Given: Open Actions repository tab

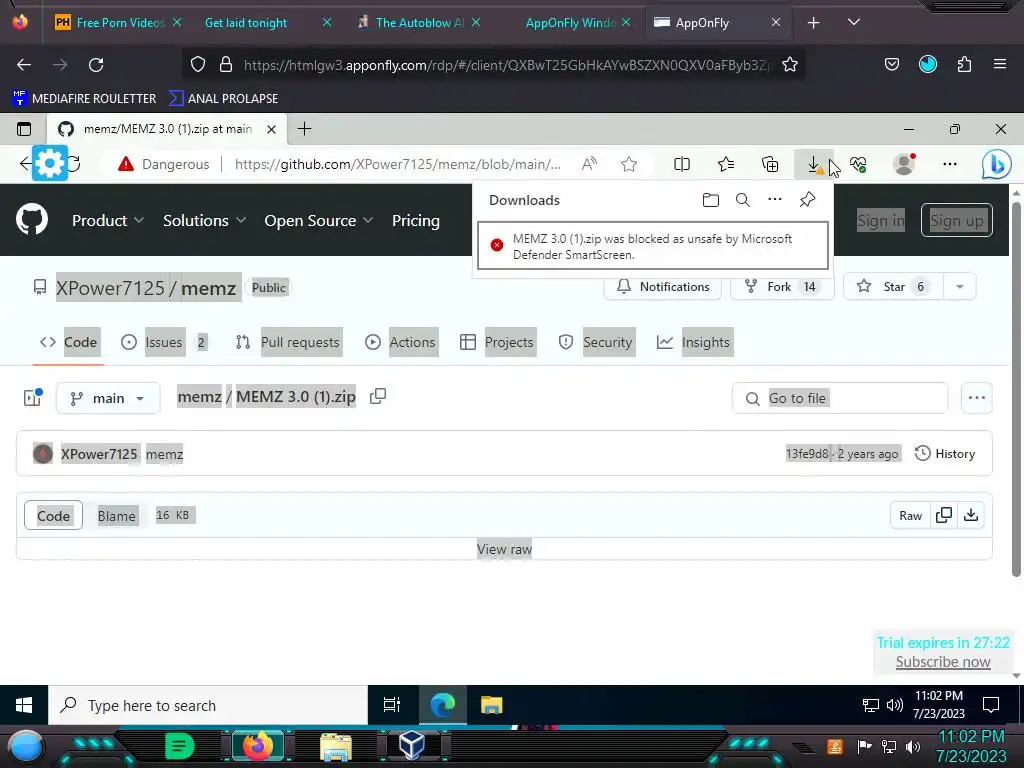Looking at the screenshot, I should coord(401,342).
